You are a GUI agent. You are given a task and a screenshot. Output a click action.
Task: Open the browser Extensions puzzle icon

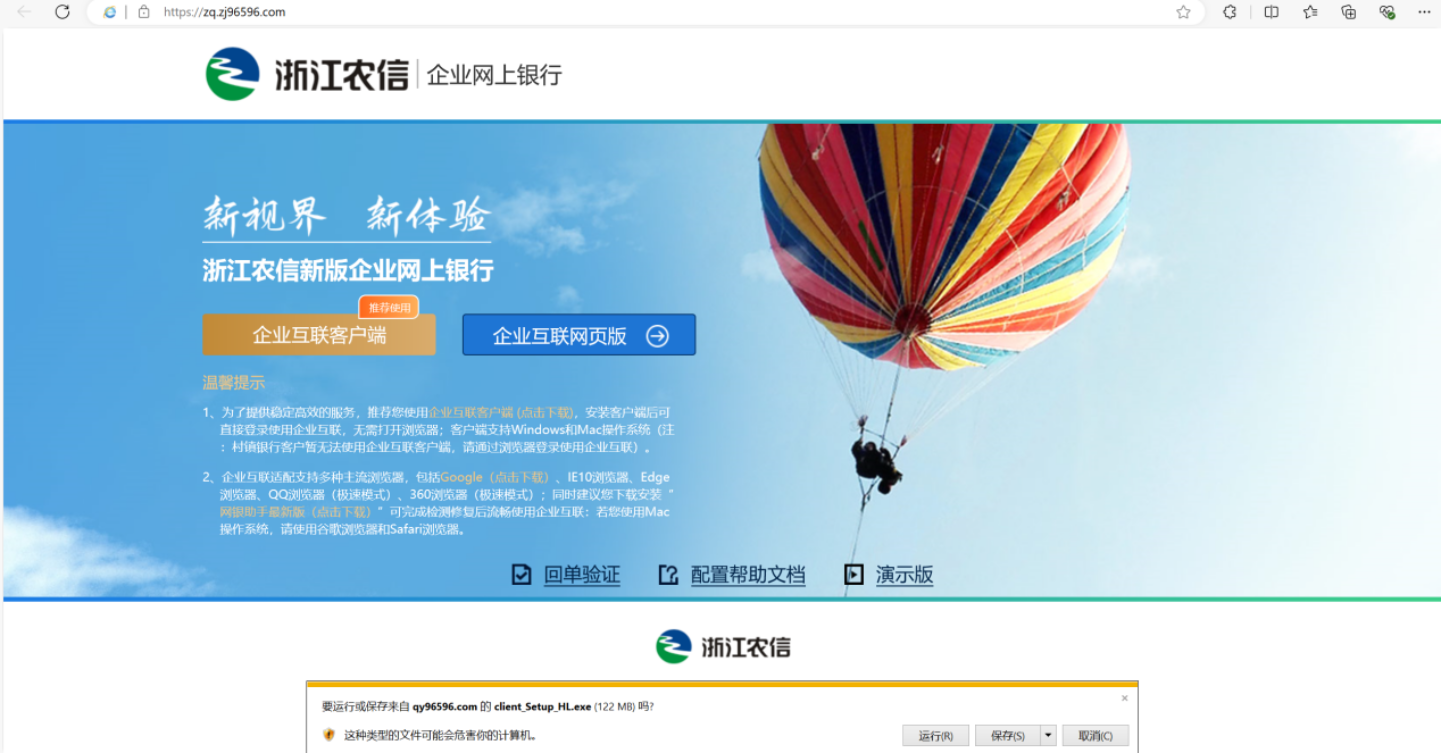point(1231,12)
